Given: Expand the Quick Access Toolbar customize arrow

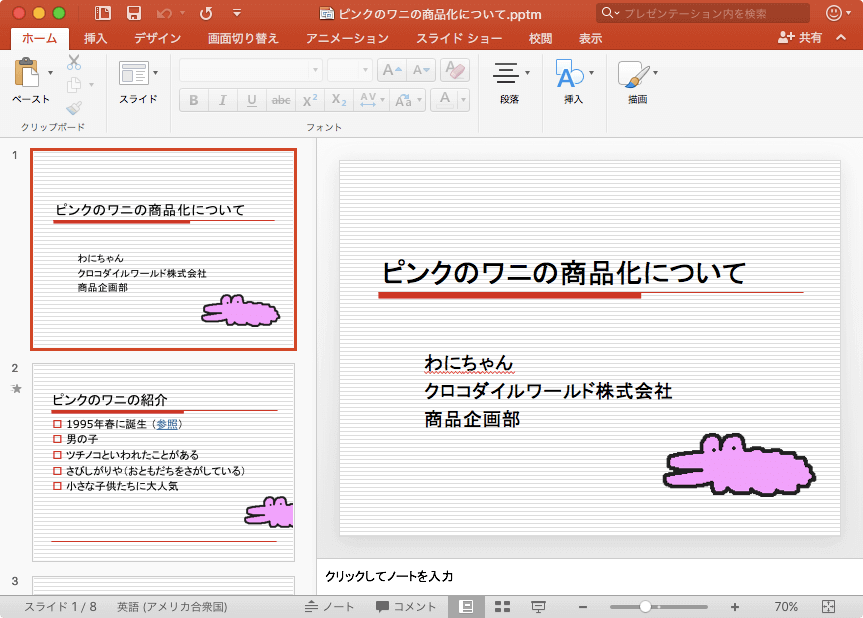Looking at the screenshot, I should (x=236, y=14).
